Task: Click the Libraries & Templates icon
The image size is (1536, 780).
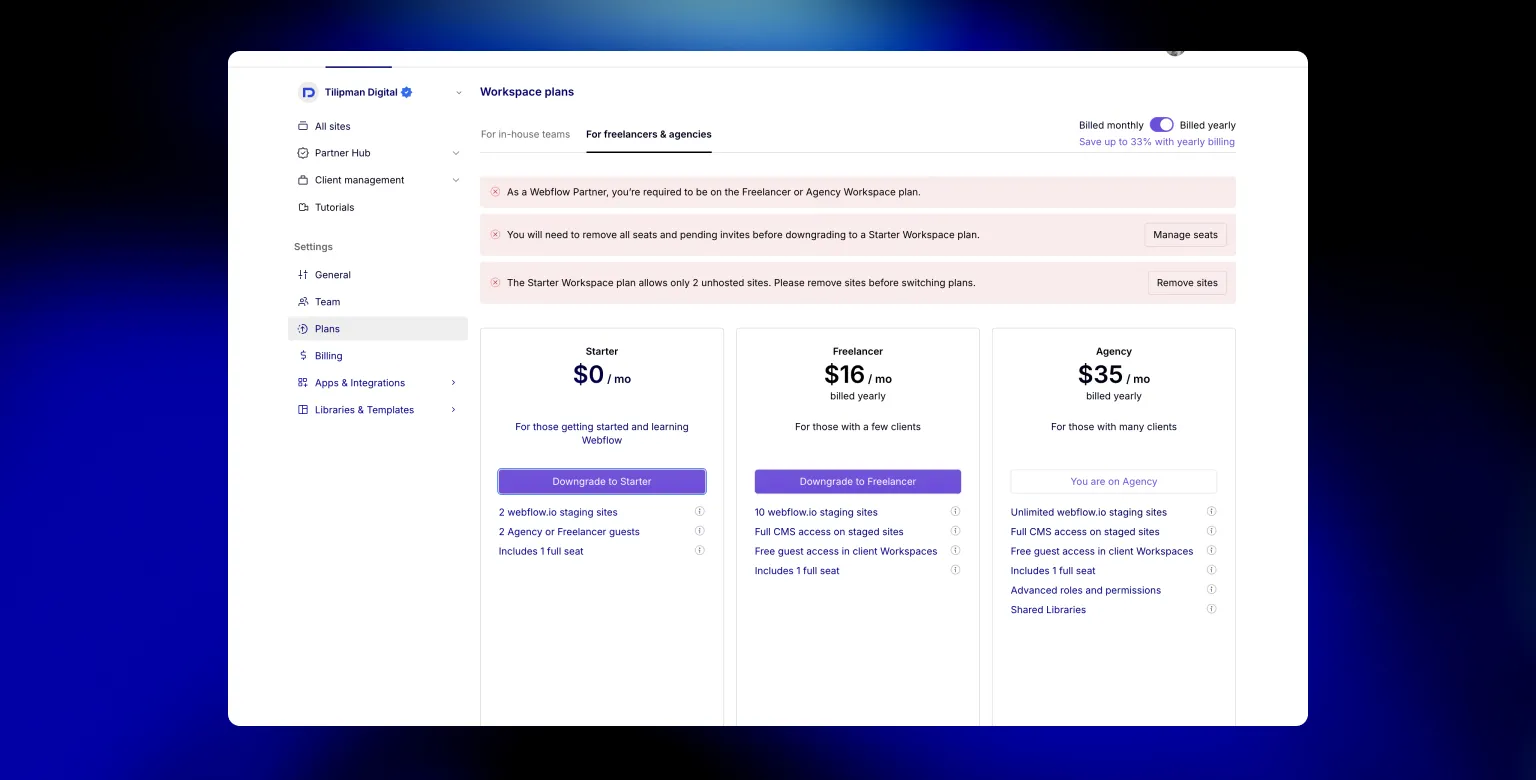Action: pyautogui.click(x=303, y=409)
